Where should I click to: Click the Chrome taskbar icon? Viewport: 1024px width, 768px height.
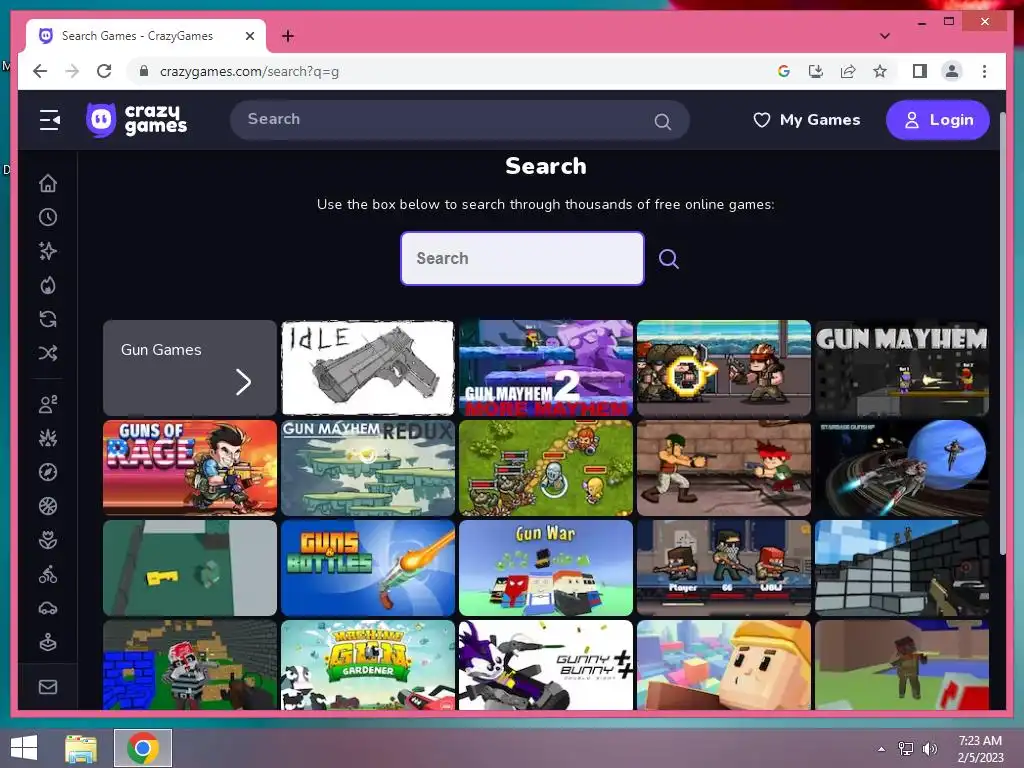(x=143, y=748)
